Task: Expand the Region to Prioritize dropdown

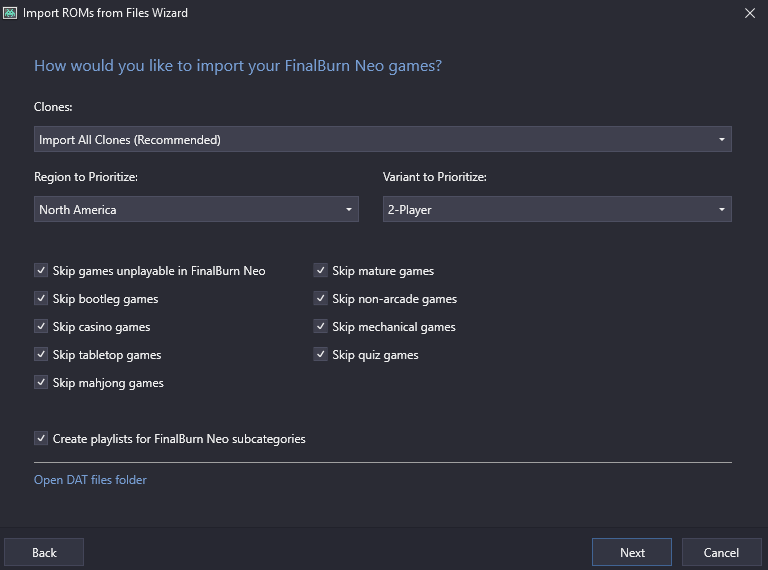Action: pyautogui.click(x=196, y=209)
